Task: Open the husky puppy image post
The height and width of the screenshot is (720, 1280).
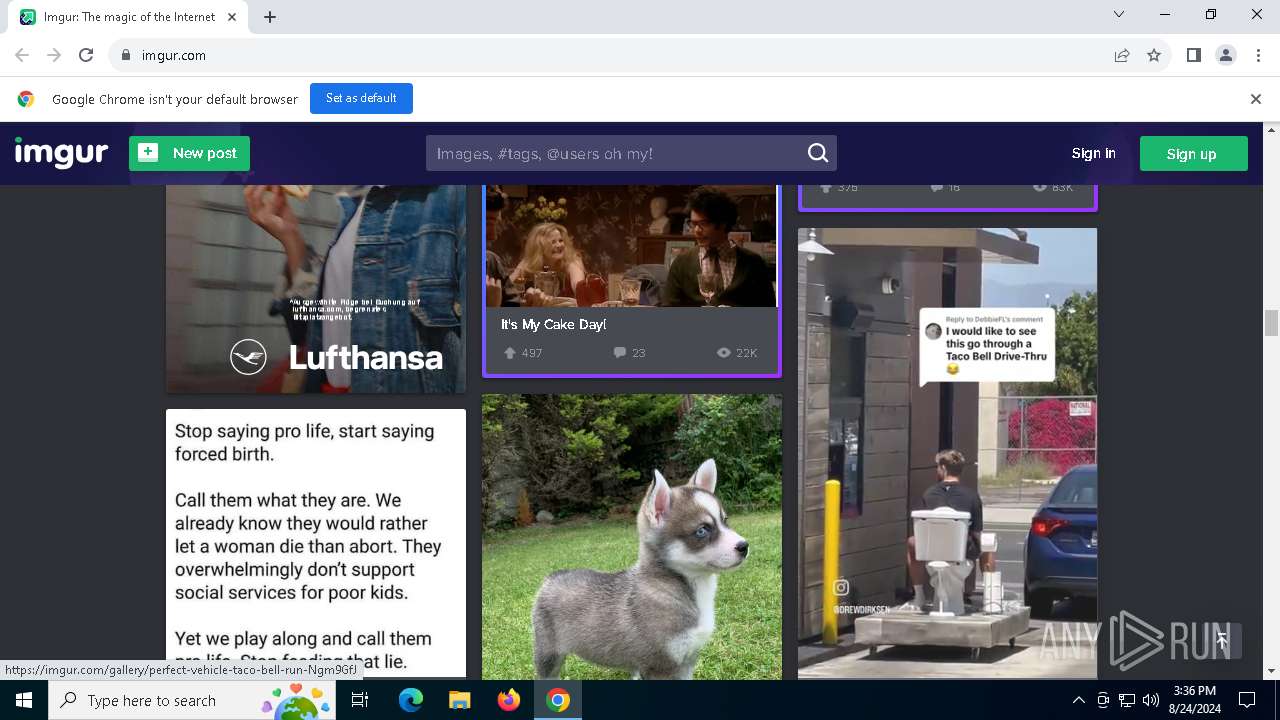Action: (632, 536)
